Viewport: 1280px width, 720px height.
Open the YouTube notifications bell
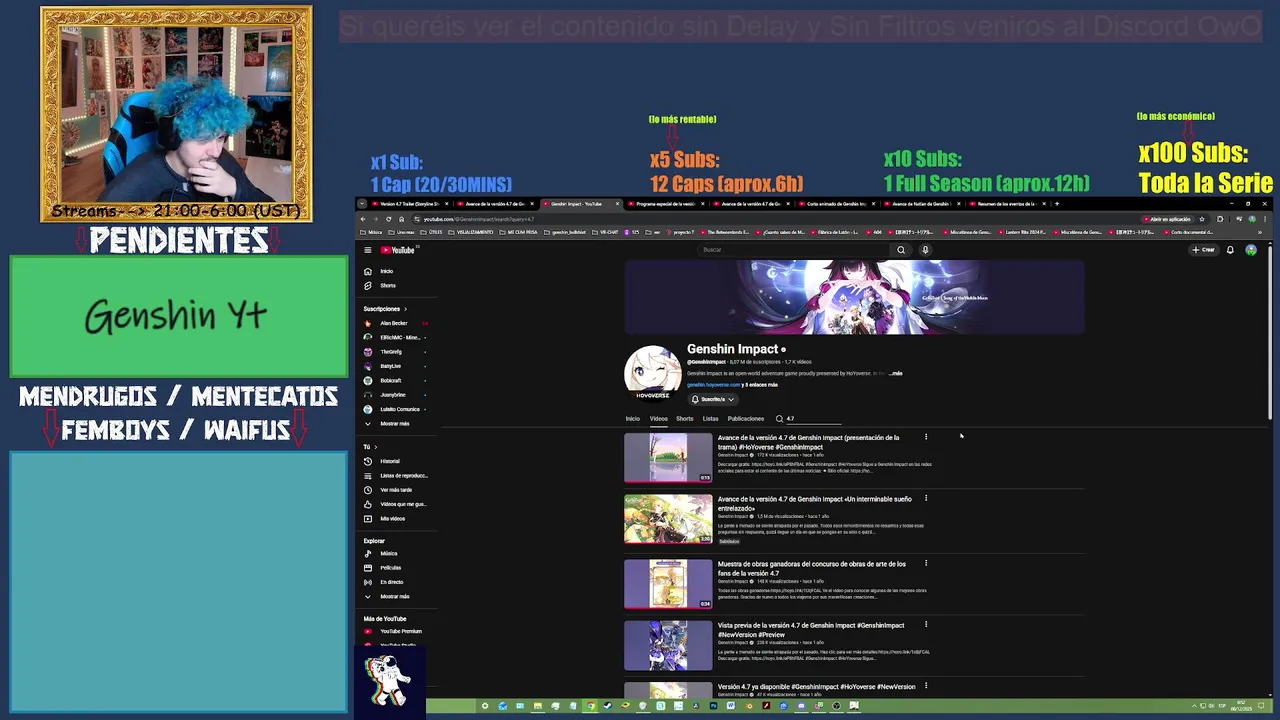click(1230, 250)
